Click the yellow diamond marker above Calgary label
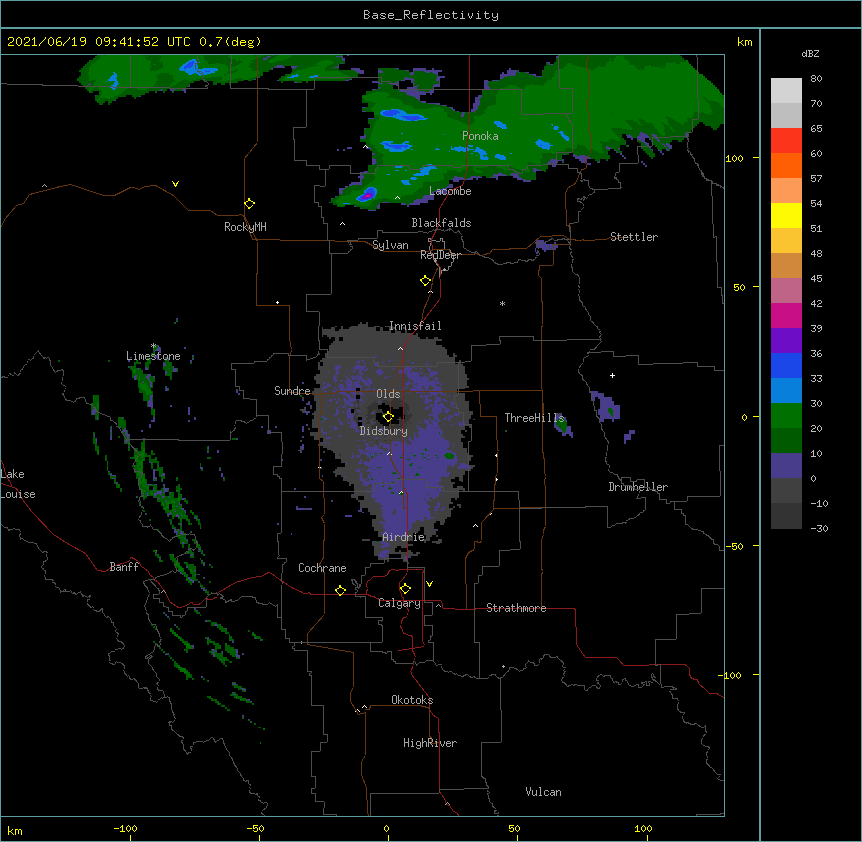The width and height of the screenshot is (862, 842). [405, 589]
